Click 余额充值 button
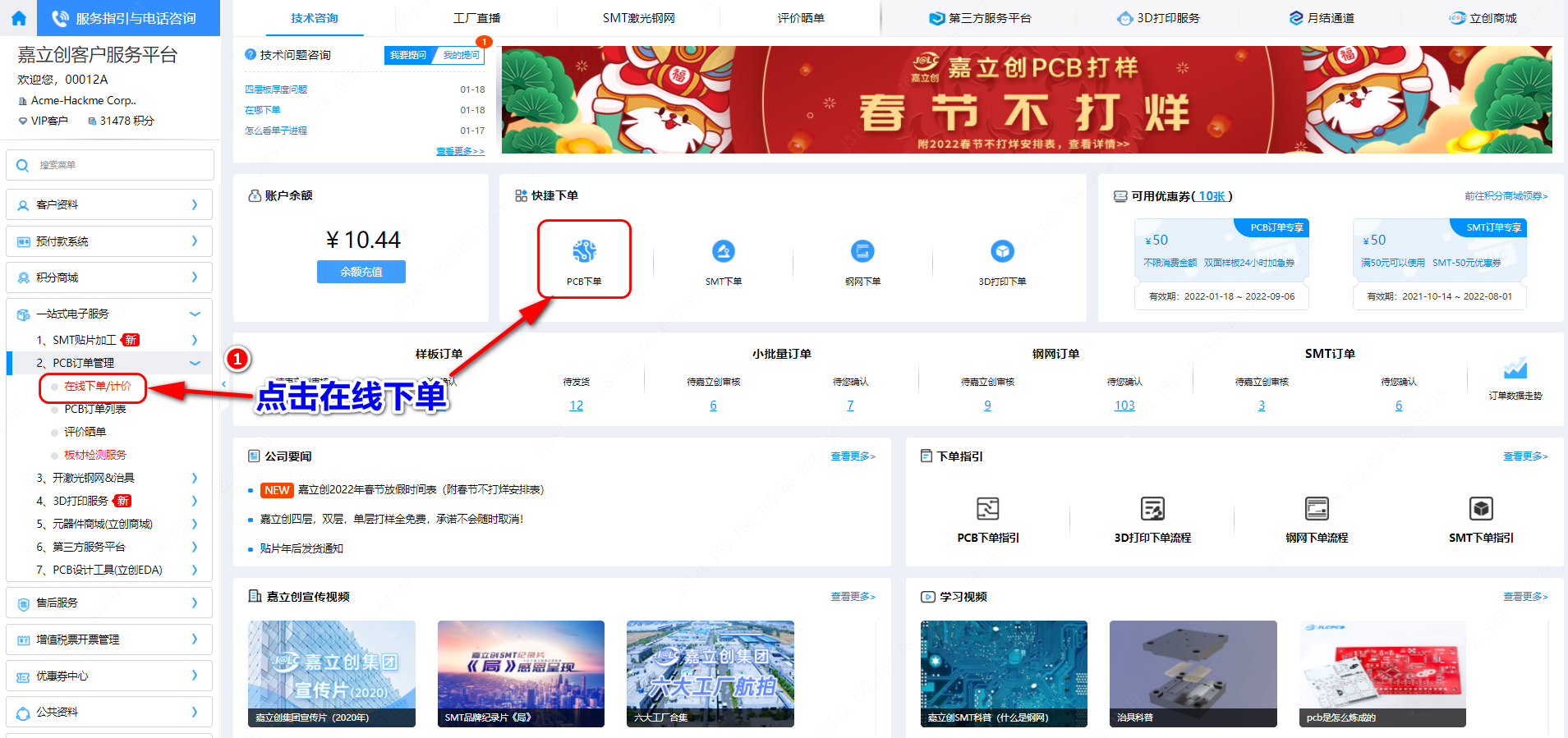The image size is (1568, 738). 361,272
